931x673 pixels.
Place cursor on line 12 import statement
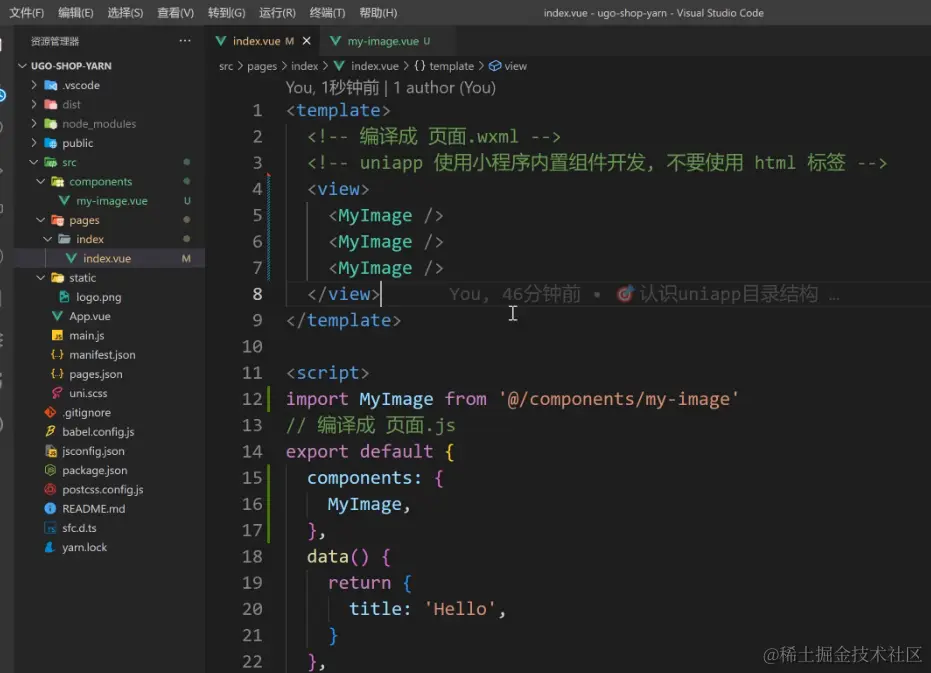(x=512, y=399)
